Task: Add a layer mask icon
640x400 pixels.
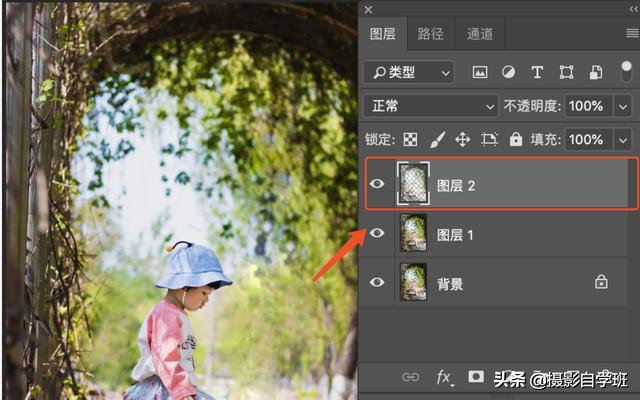Action: click(476, 376)
